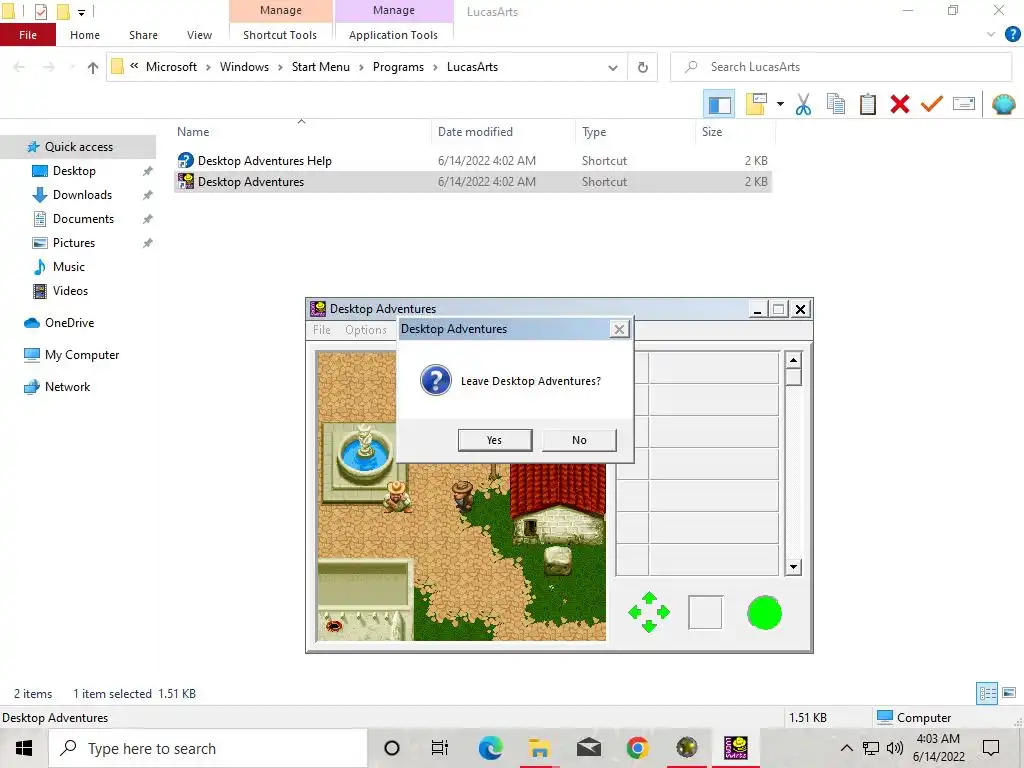Screen dimensions: 1024x768
Task: Open Videos in navigation pane
Action: pyautogui.click(x=70, y=291)
